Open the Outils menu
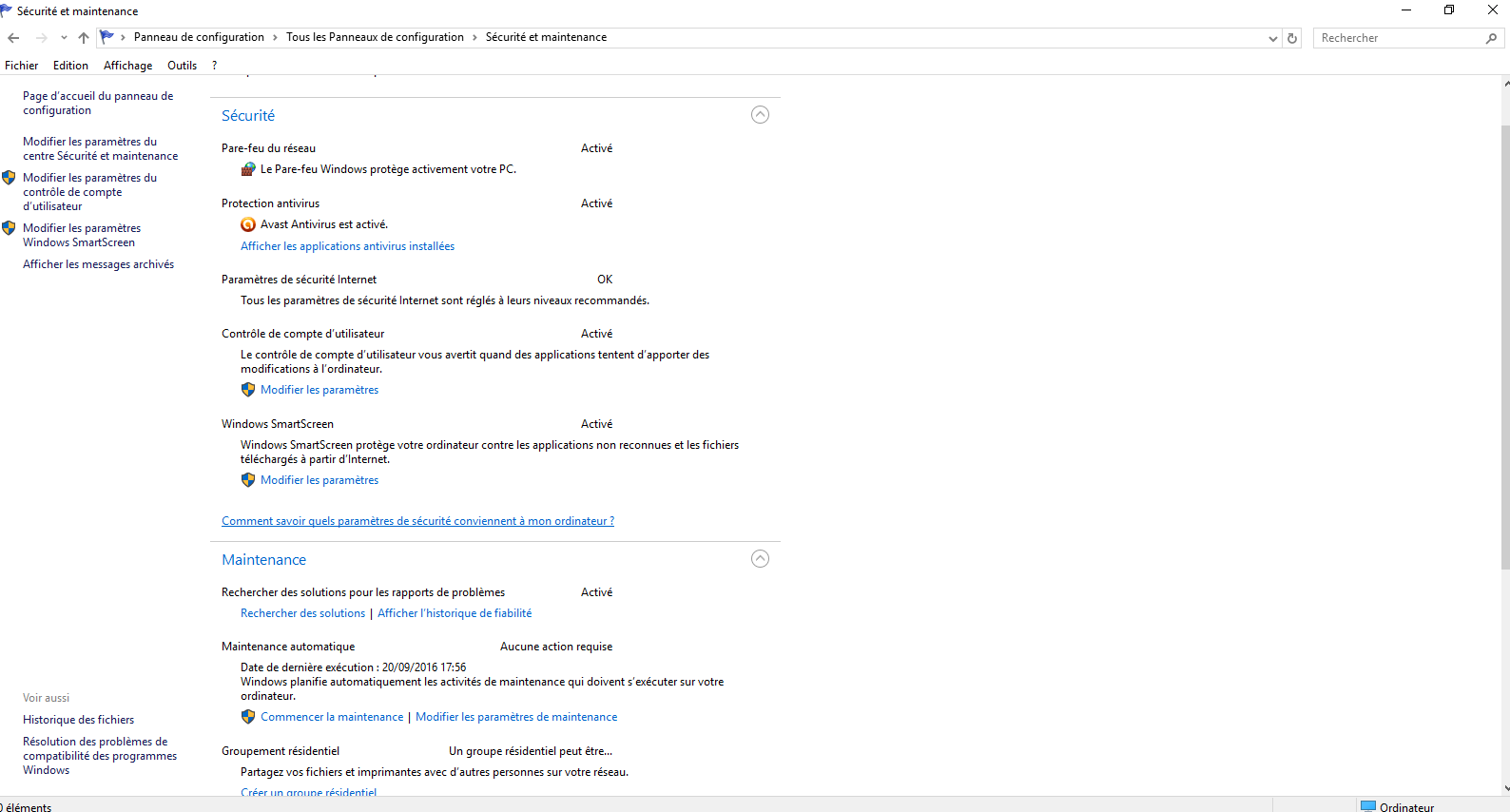Image resolution: width=1510 pixels, height=812 pixels. pyautogui.click(x=182, y=66)
